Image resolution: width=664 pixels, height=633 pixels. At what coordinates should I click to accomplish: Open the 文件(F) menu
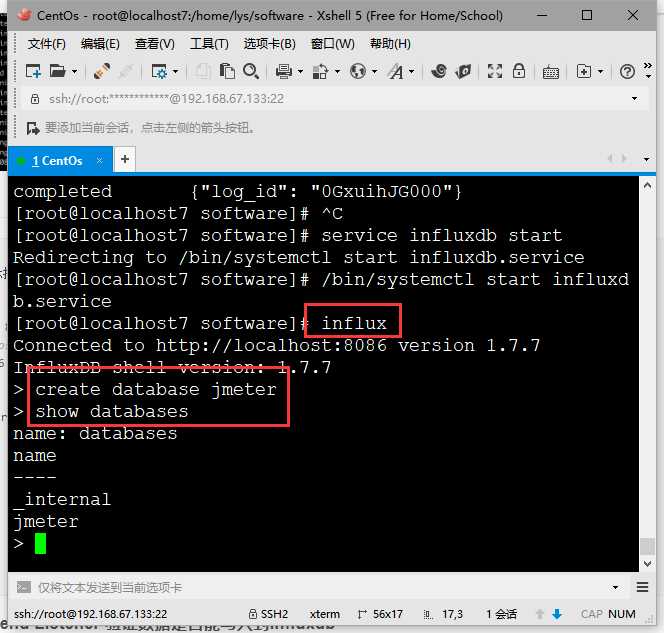click(x=47, y=44)
